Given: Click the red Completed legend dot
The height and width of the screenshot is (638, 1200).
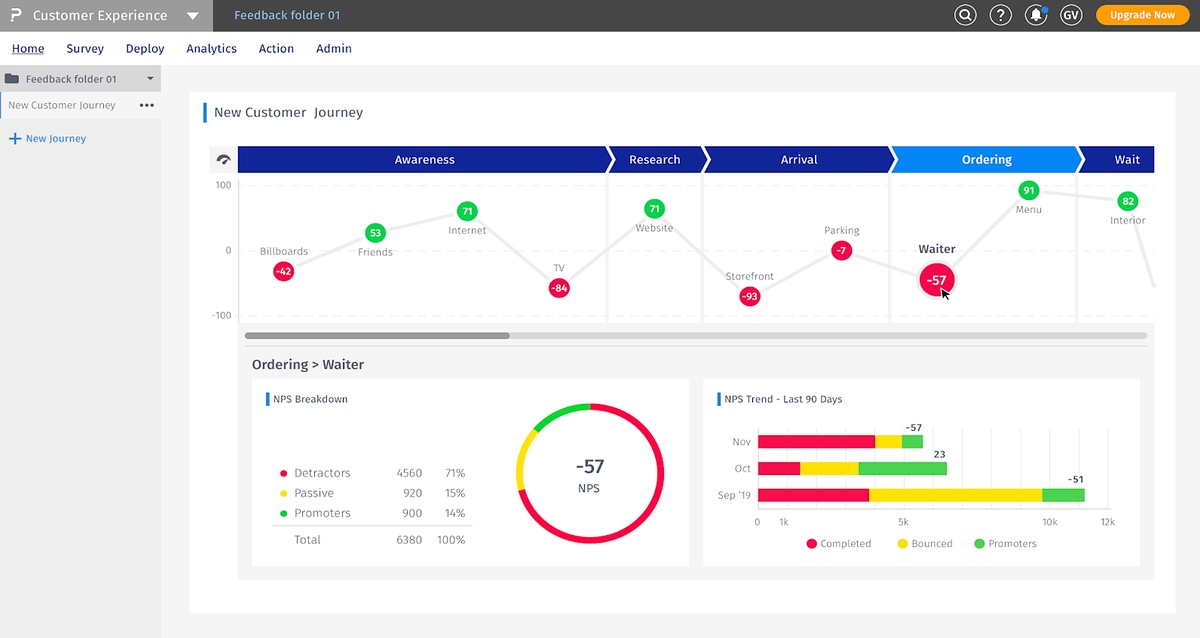Looking at the screenshot, I should pyautogui.click(x=812, y=544).
